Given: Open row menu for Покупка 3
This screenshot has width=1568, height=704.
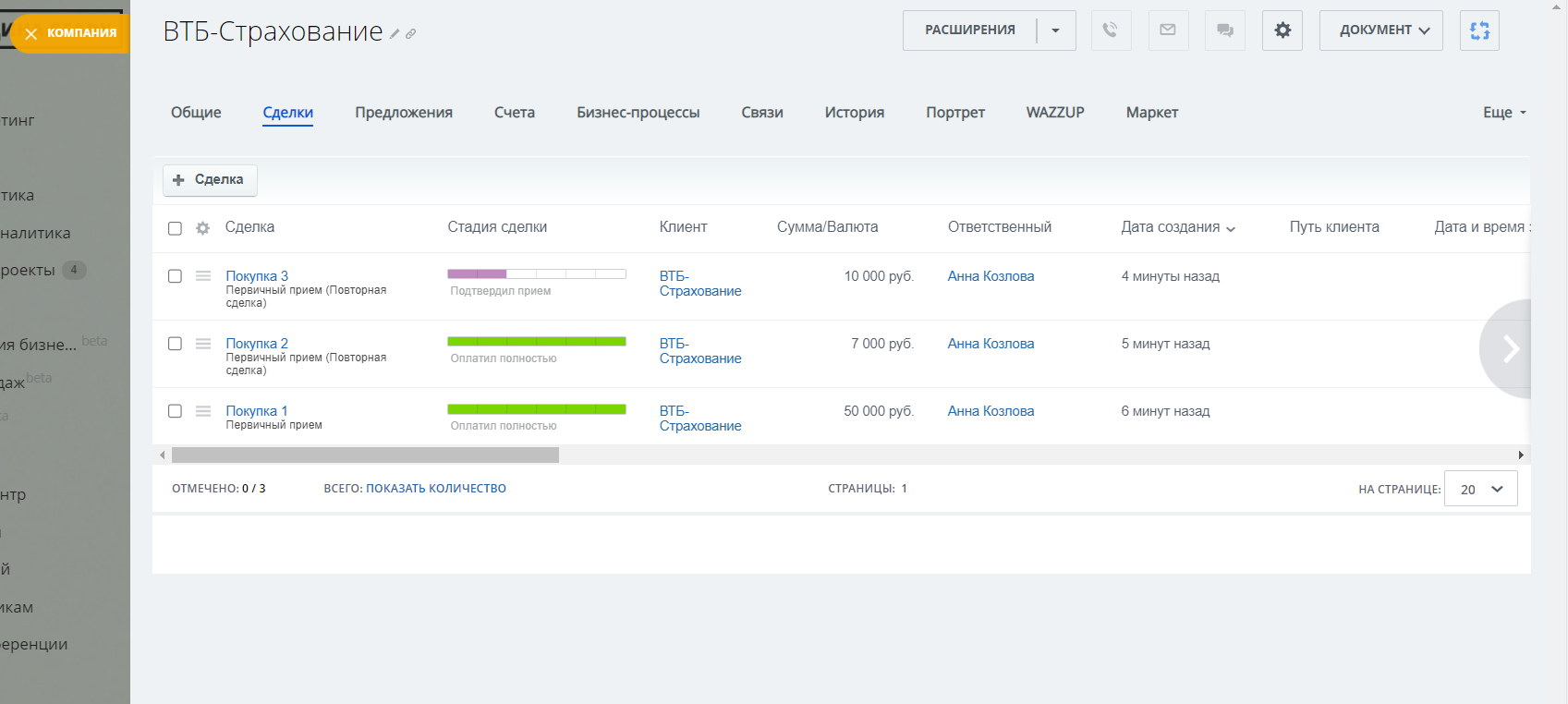Looking at the screenshot, I should 203,276.
